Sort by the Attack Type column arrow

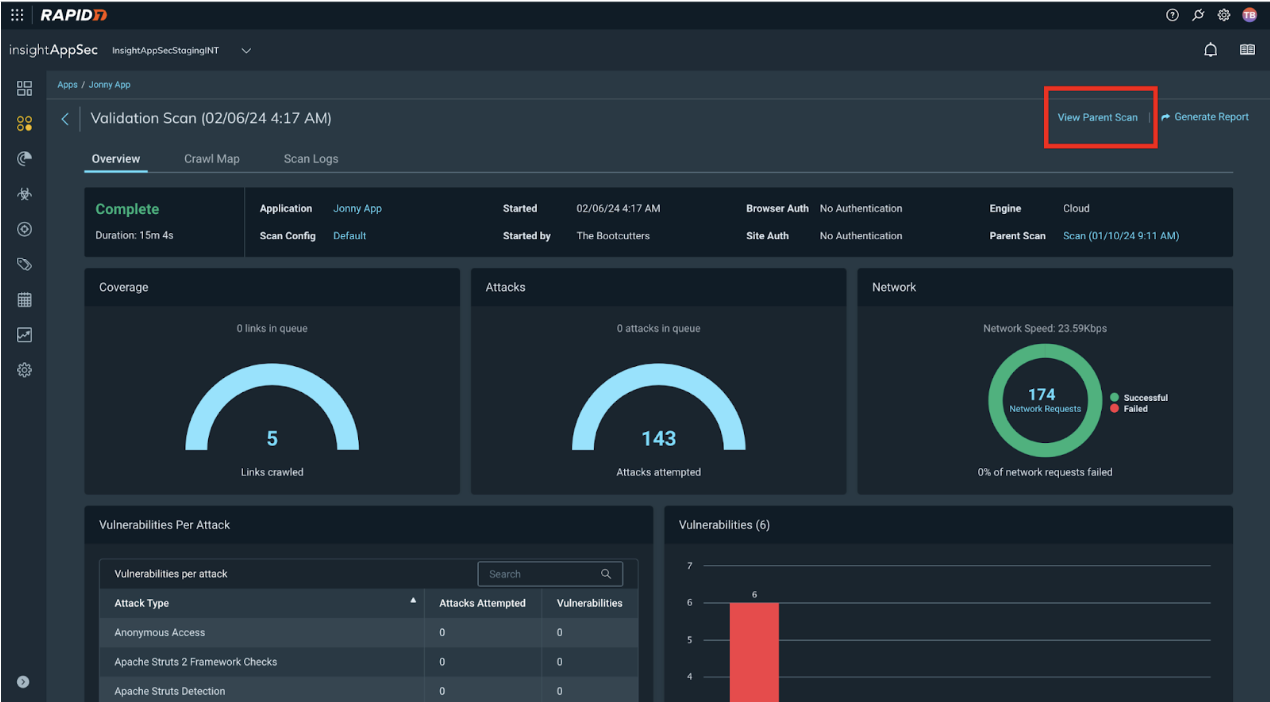pos(413,601)
